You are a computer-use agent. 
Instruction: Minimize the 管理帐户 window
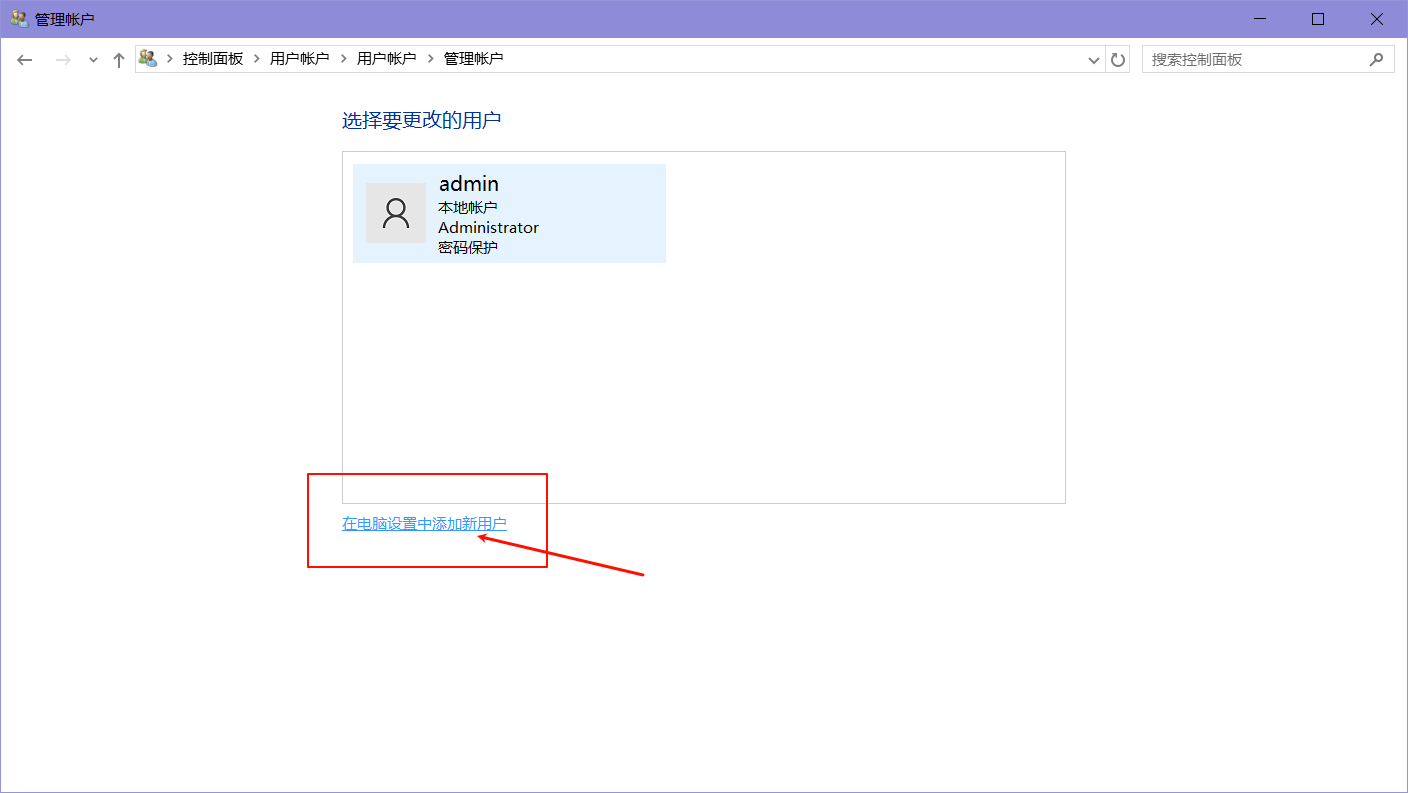(x=1259, y=19)
